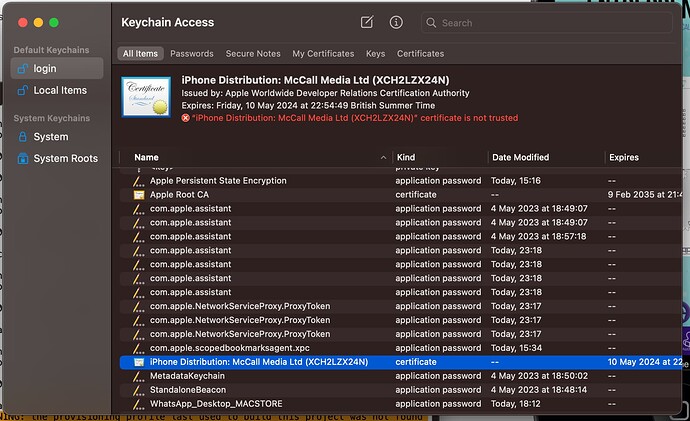Switch to the Passwords tab
Screen dimensions: 690x421
(192, 54)
